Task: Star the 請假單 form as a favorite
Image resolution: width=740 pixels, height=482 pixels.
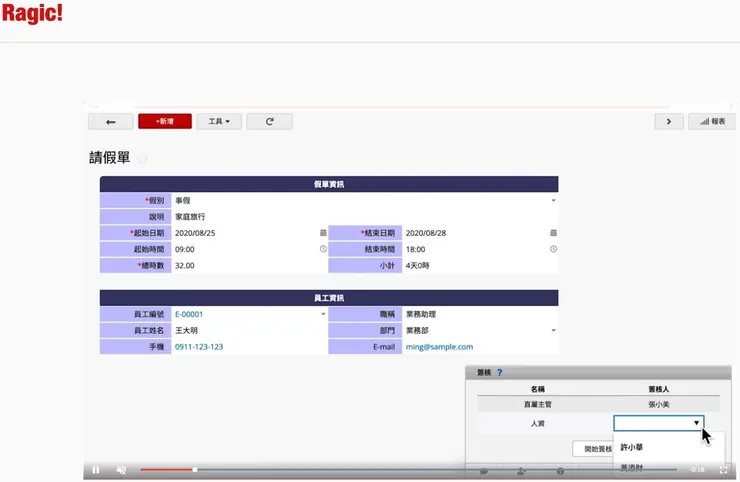Action: coord(142,159)
